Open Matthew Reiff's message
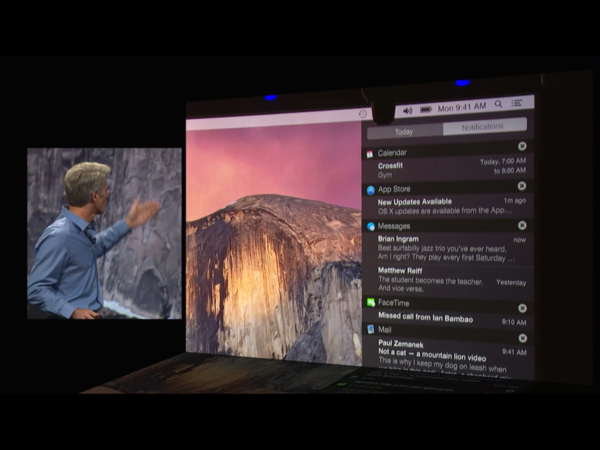Viewport: 600px width, 450px height. coord(447,280)
